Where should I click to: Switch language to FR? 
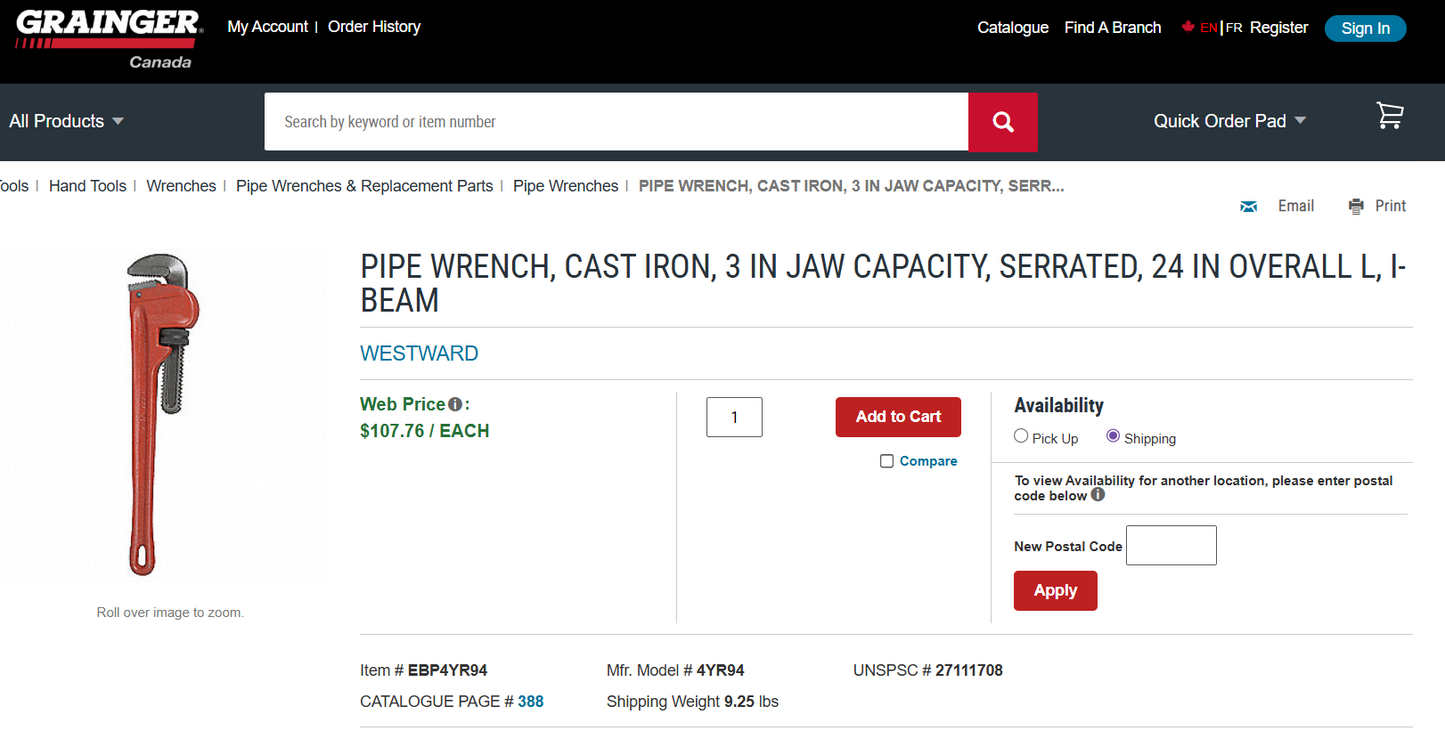(1234, 28)
